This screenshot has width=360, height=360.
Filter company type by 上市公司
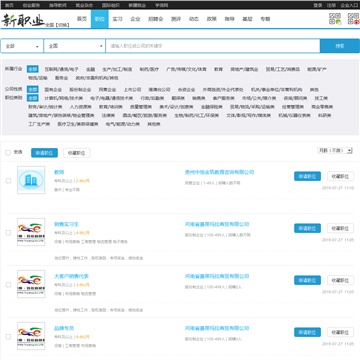(132, 90)
